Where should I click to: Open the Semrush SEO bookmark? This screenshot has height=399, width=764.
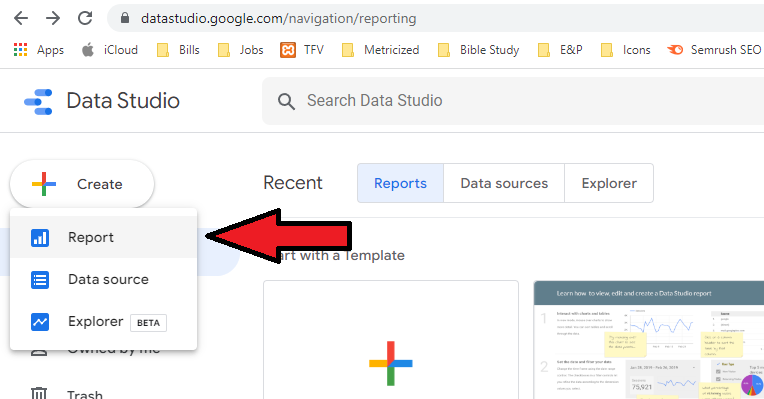714,50
